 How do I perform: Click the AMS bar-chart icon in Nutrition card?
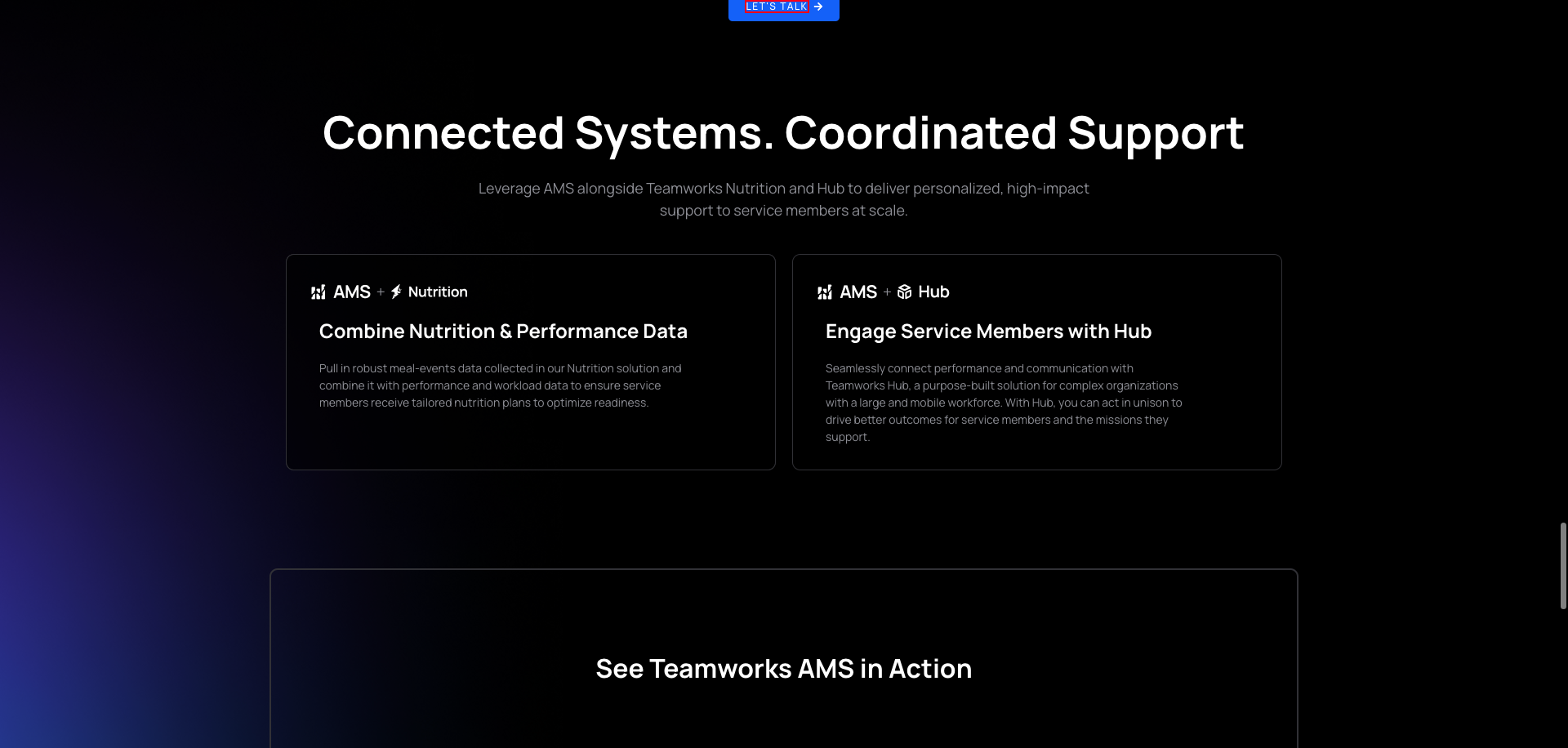point(318,292)
